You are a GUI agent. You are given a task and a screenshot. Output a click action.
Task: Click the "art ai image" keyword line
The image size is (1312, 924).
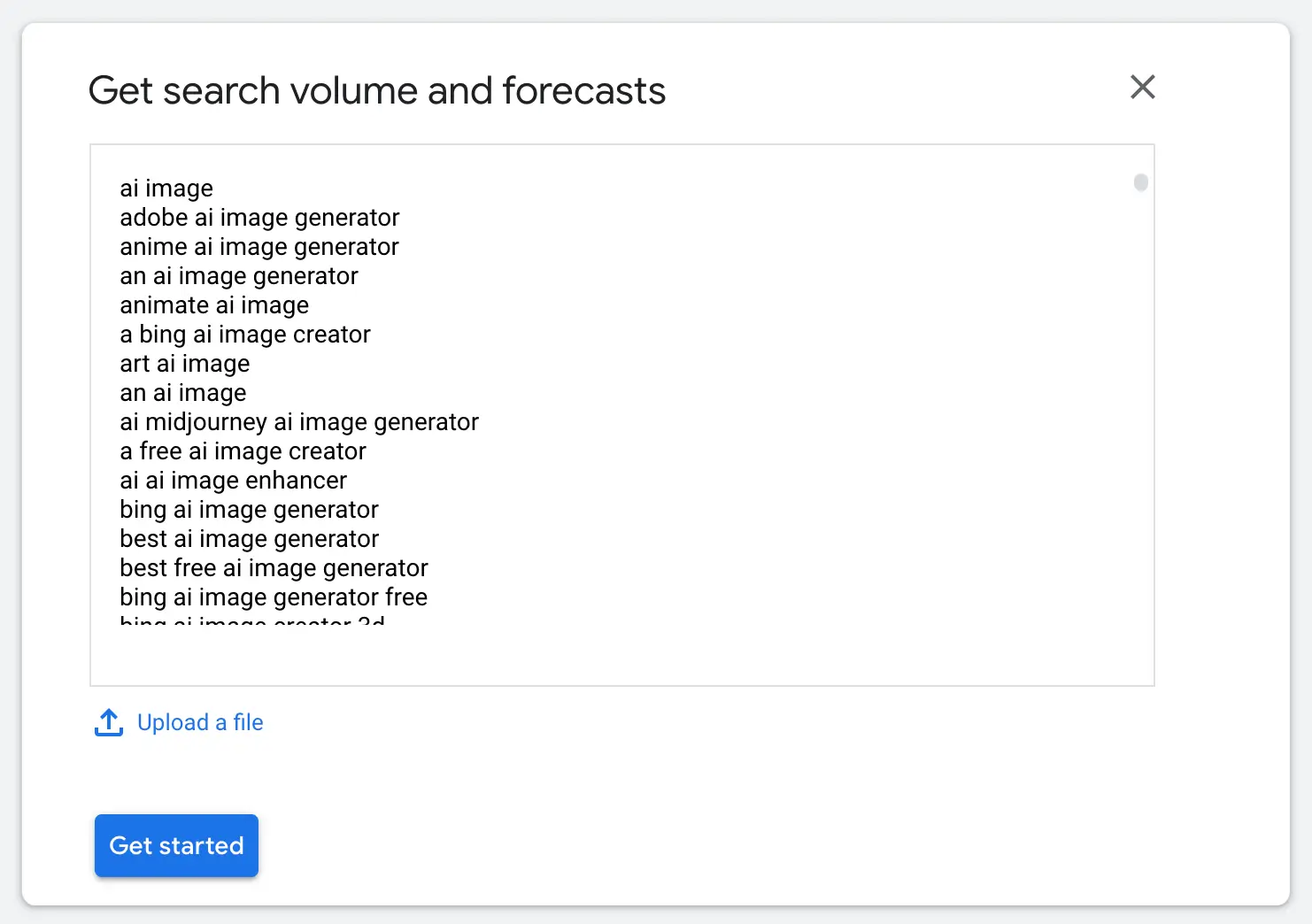(184, 363)
